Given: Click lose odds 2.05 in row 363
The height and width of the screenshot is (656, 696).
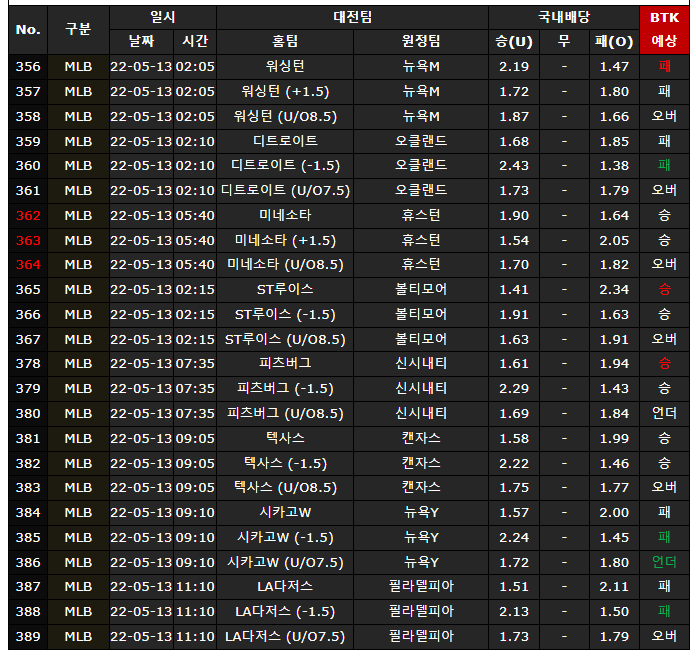Looking at the screenshot, I should (x=614, y=241).
